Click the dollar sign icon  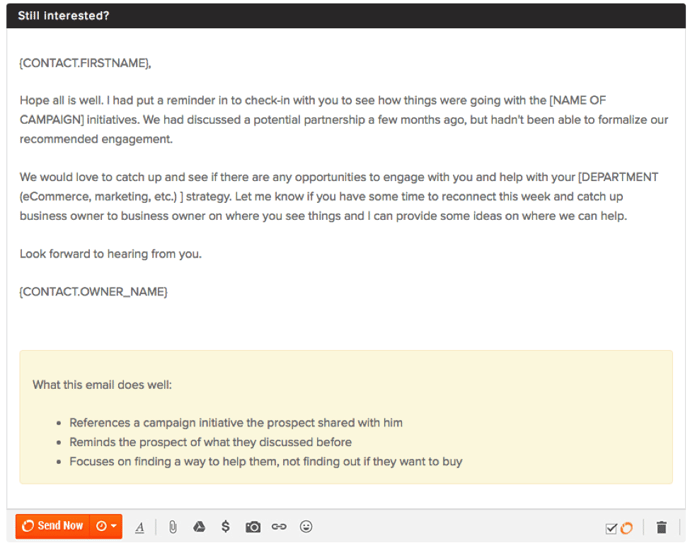coord(226,527)
